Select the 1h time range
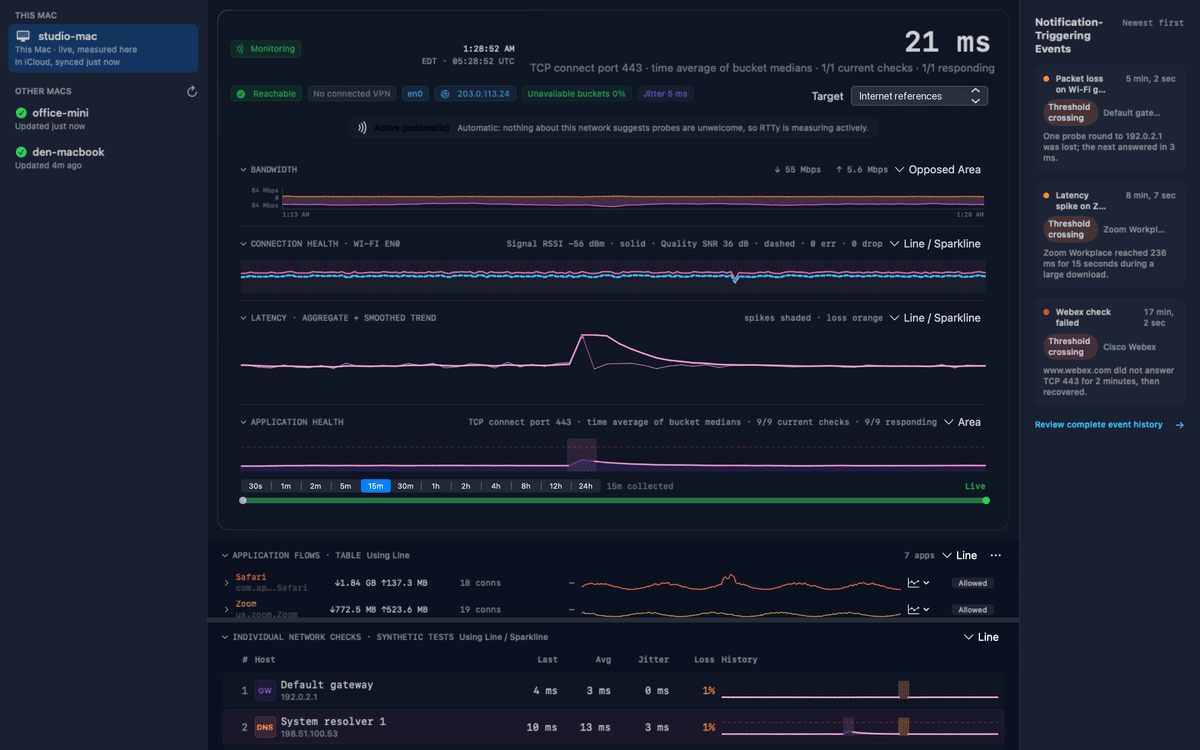 [435, 486]
